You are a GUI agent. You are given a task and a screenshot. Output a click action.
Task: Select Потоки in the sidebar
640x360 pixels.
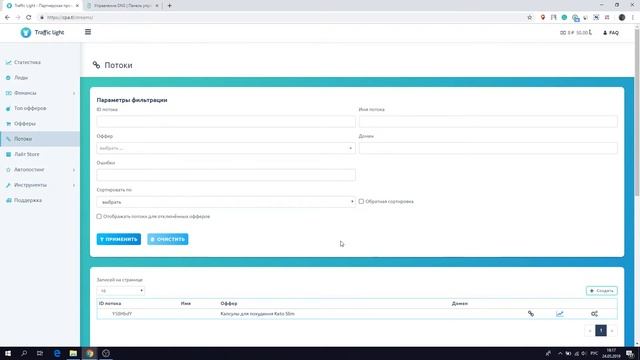[40, 139]
